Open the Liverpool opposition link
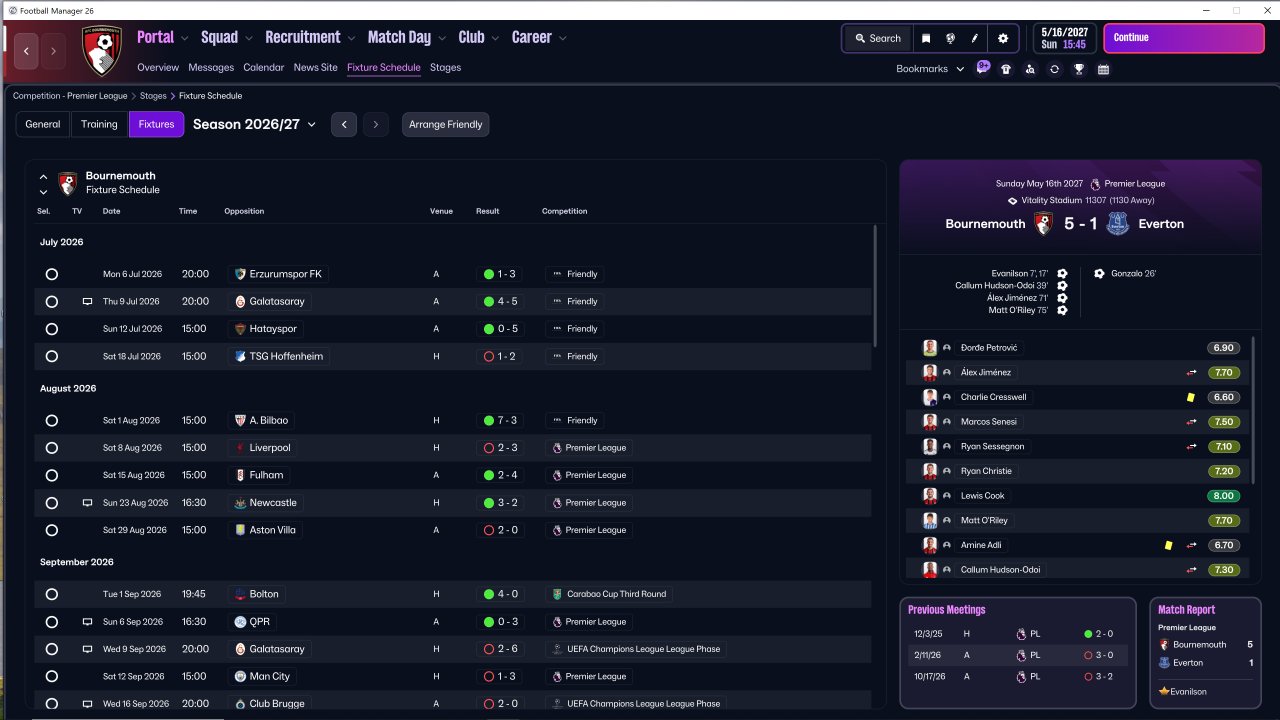This screenshot has height=720, width=1280. tap(262, 448)
